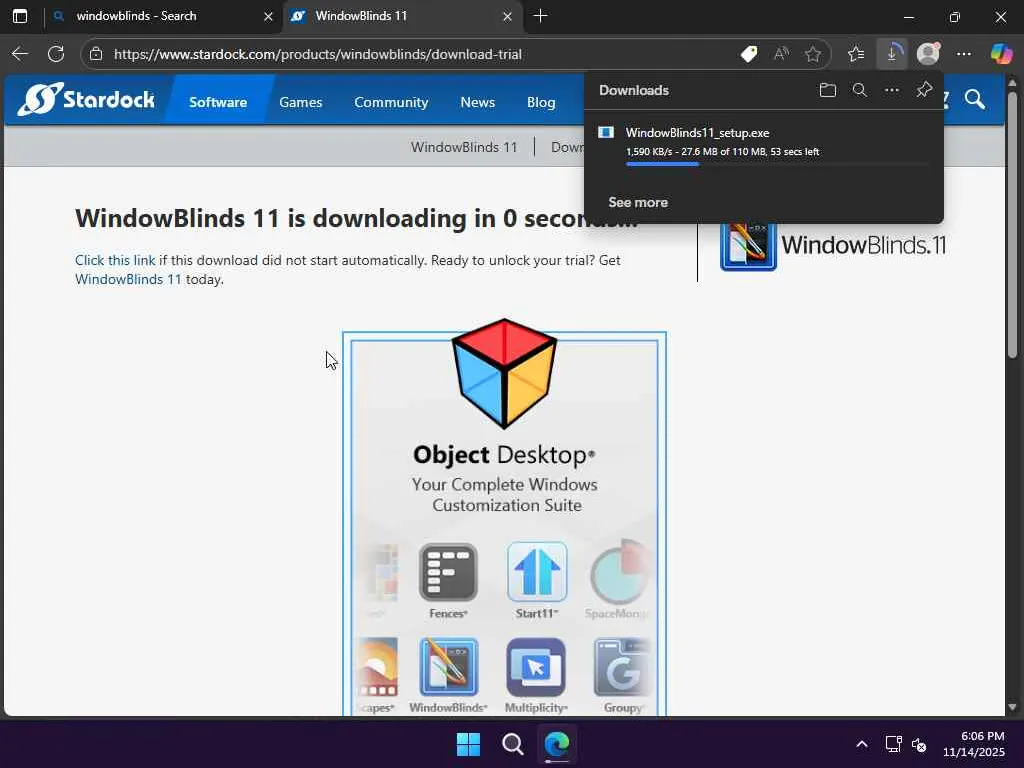The width and height of the screenshot is (1024, 768).
Task: Open the tab actions menu icon
Action: (x=20, y=16)
